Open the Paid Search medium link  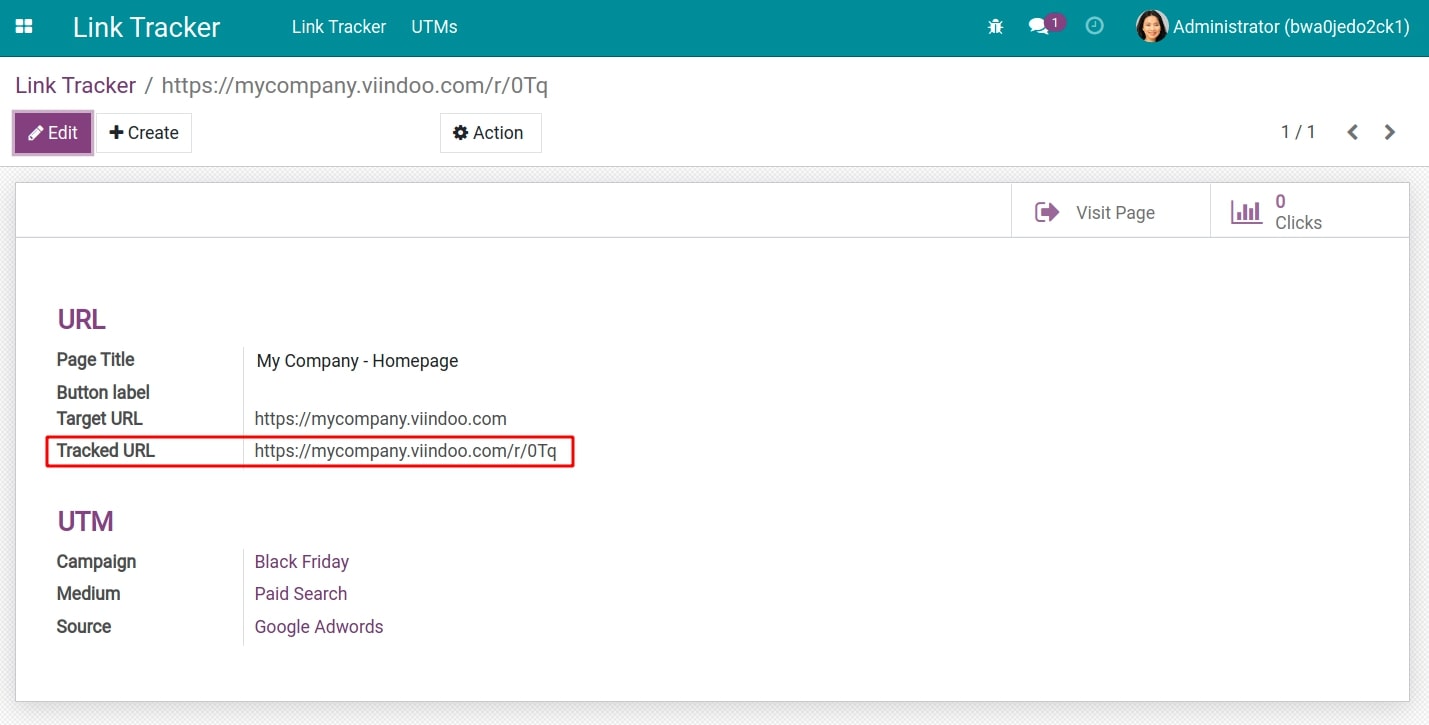pyautogui.click(x=300, y=594)
